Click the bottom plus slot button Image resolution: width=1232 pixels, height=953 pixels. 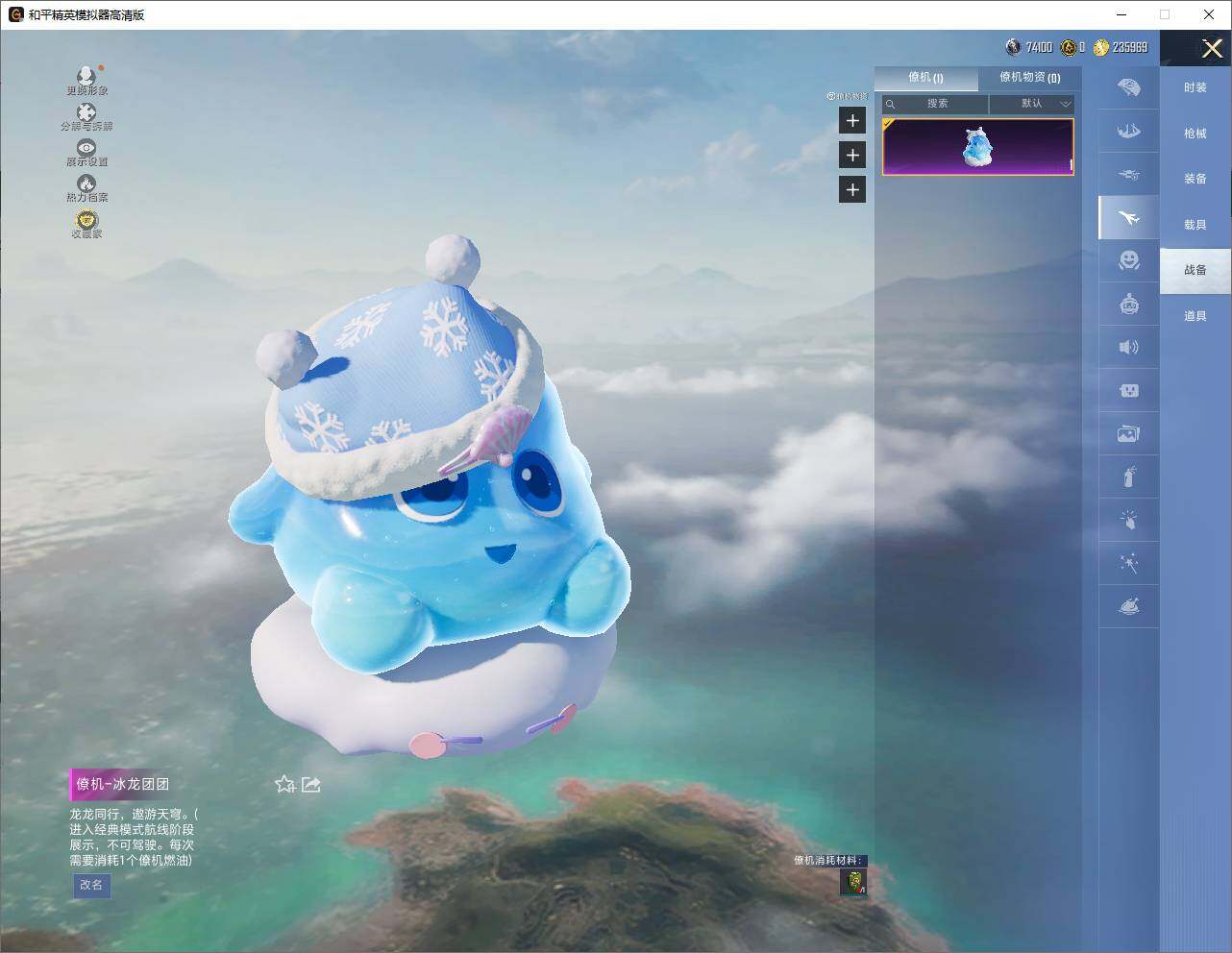pos(852,189)
